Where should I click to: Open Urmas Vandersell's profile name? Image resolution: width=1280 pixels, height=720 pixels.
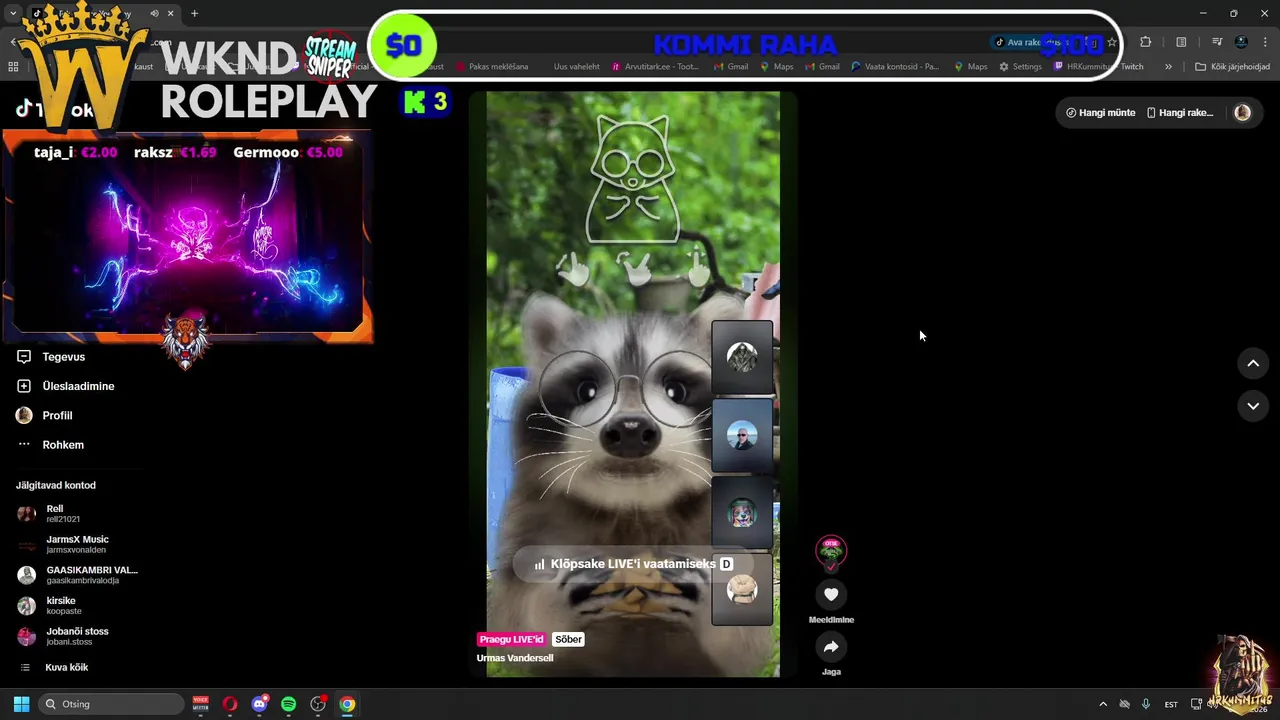pos(515,658)
